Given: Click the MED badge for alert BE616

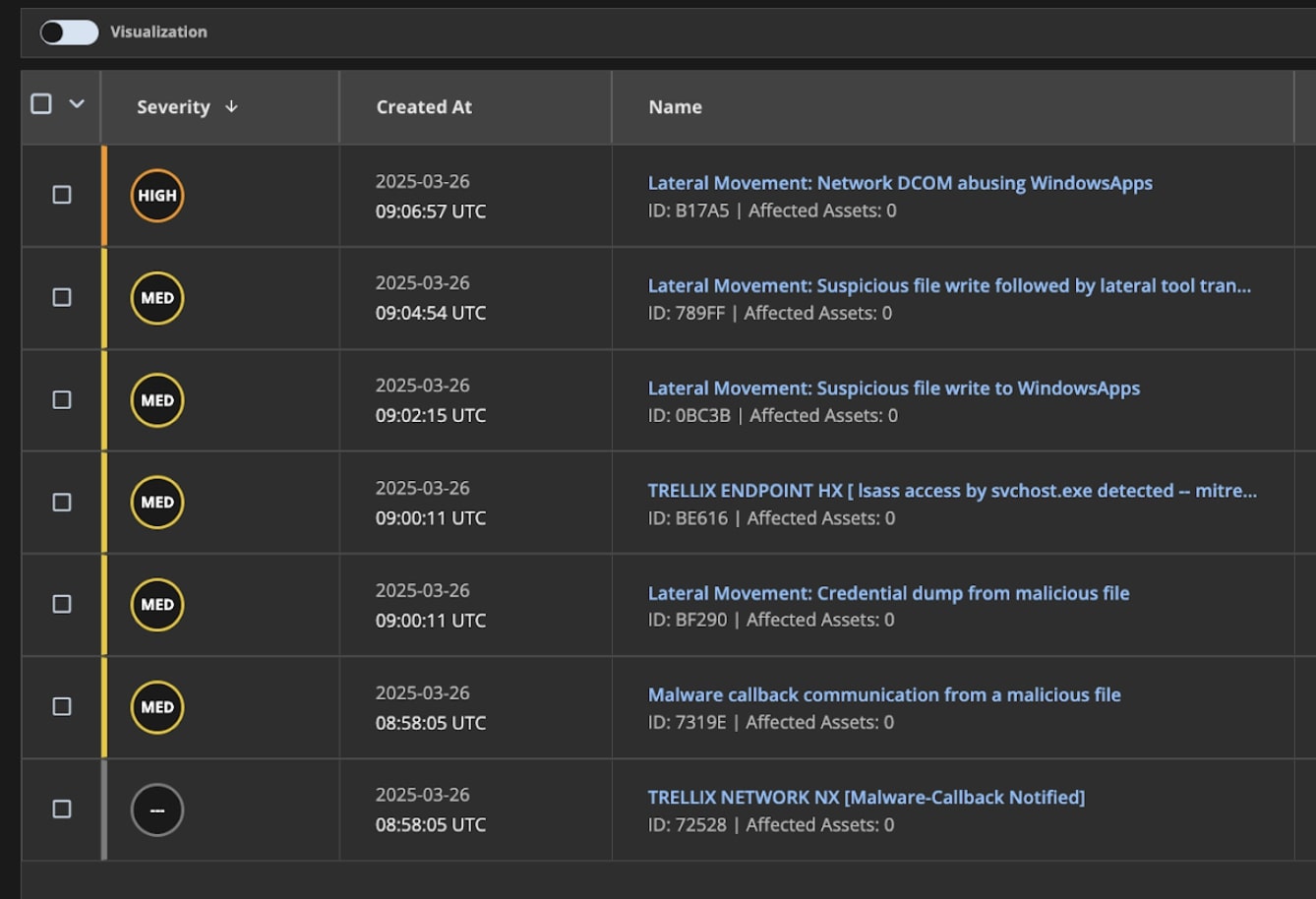Looking at the screenshot, I should (157, 503).
